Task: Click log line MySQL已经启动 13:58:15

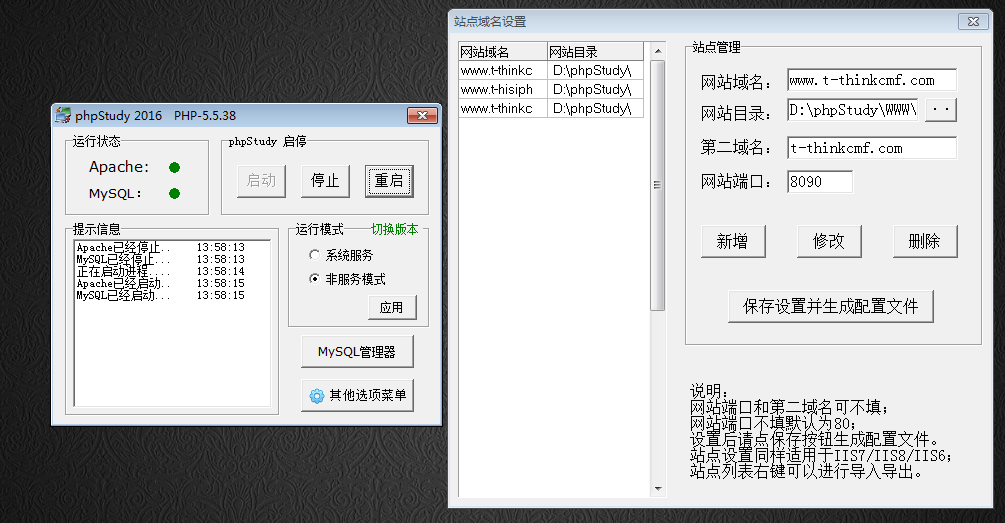Action: point(160,295)
